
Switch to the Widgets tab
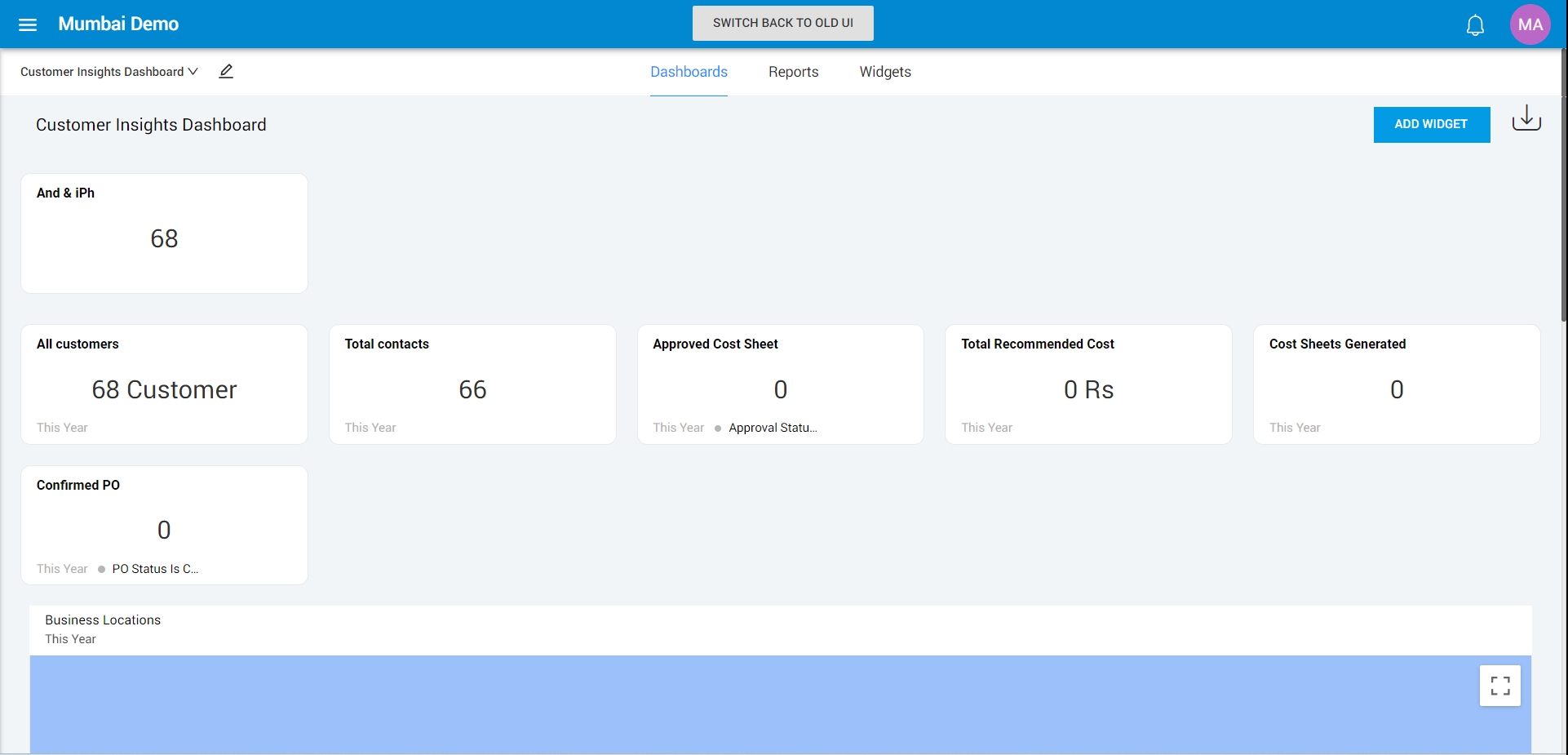(x=885, y=72)
